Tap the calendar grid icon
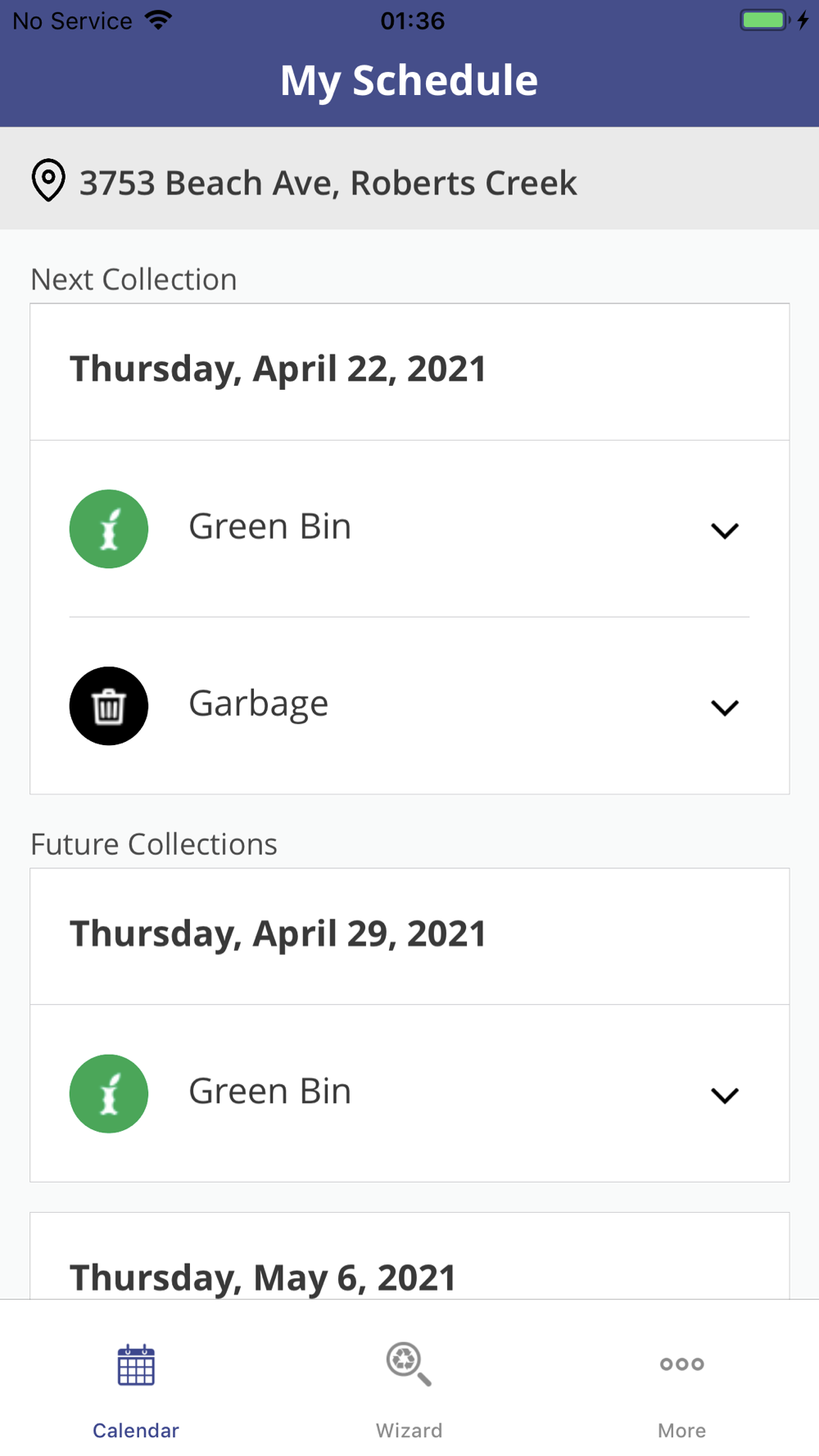The width and height of the screenshot is (819, 1456). [x=136, y=1365]
